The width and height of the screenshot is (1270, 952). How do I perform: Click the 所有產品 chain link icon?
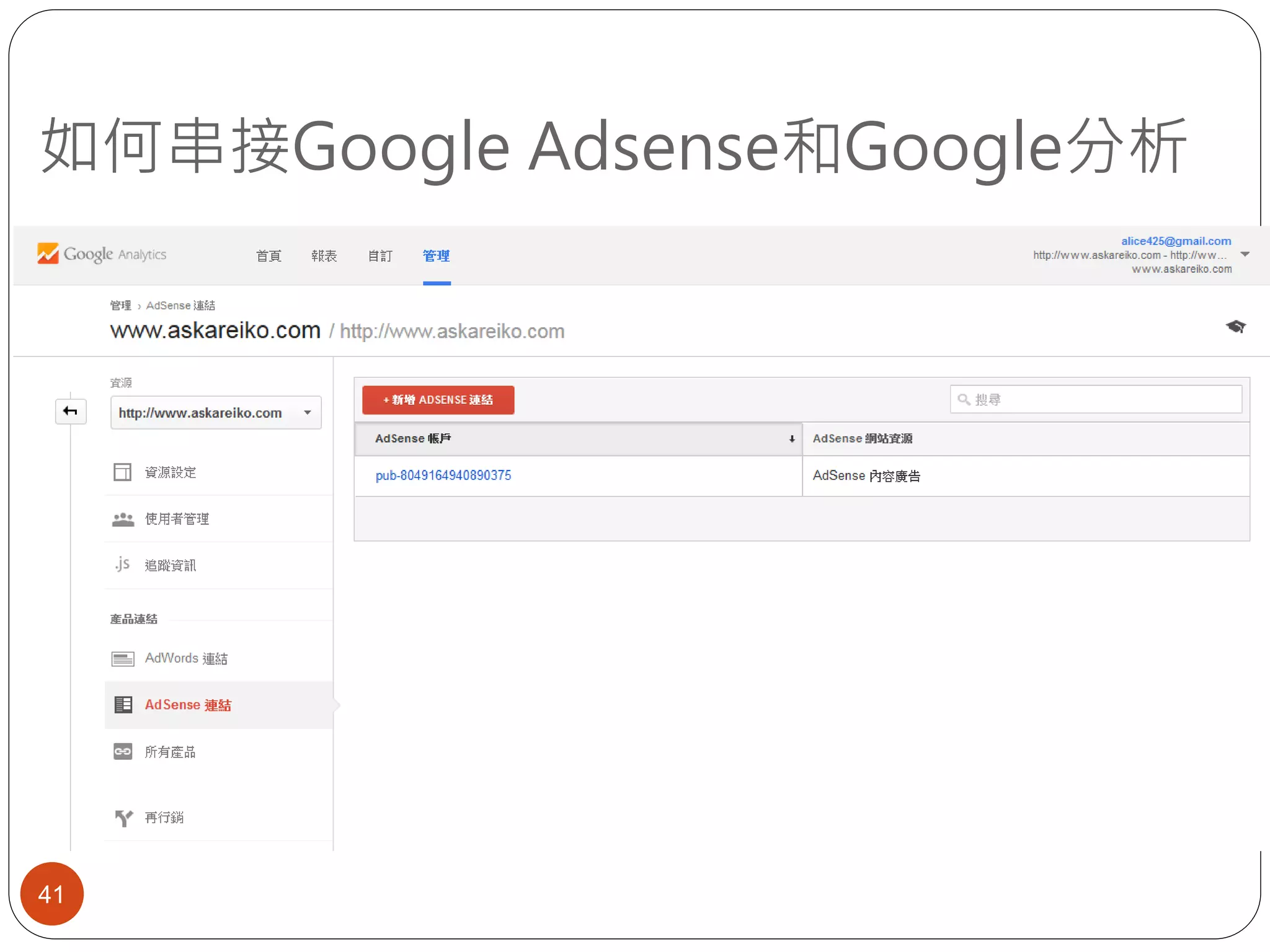(123, 752)
